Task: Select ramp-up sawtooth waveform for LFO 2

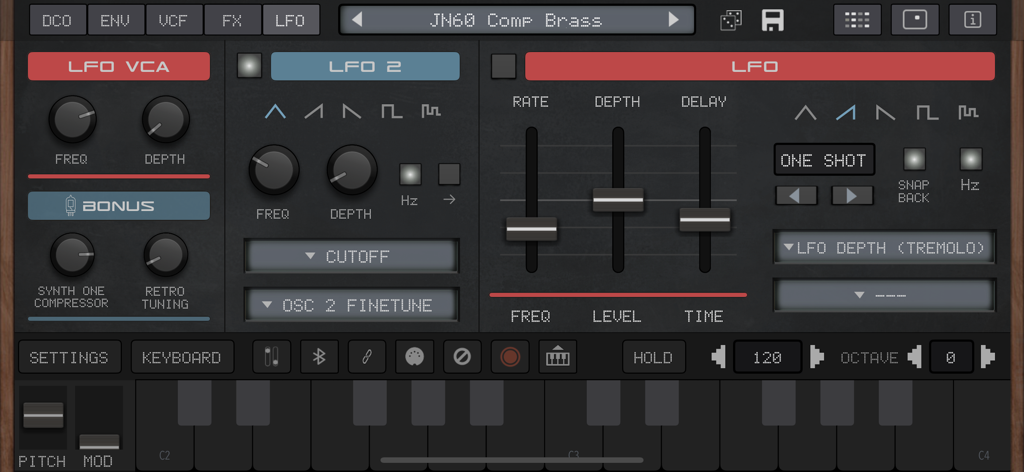Action: [x=314, y=112]
